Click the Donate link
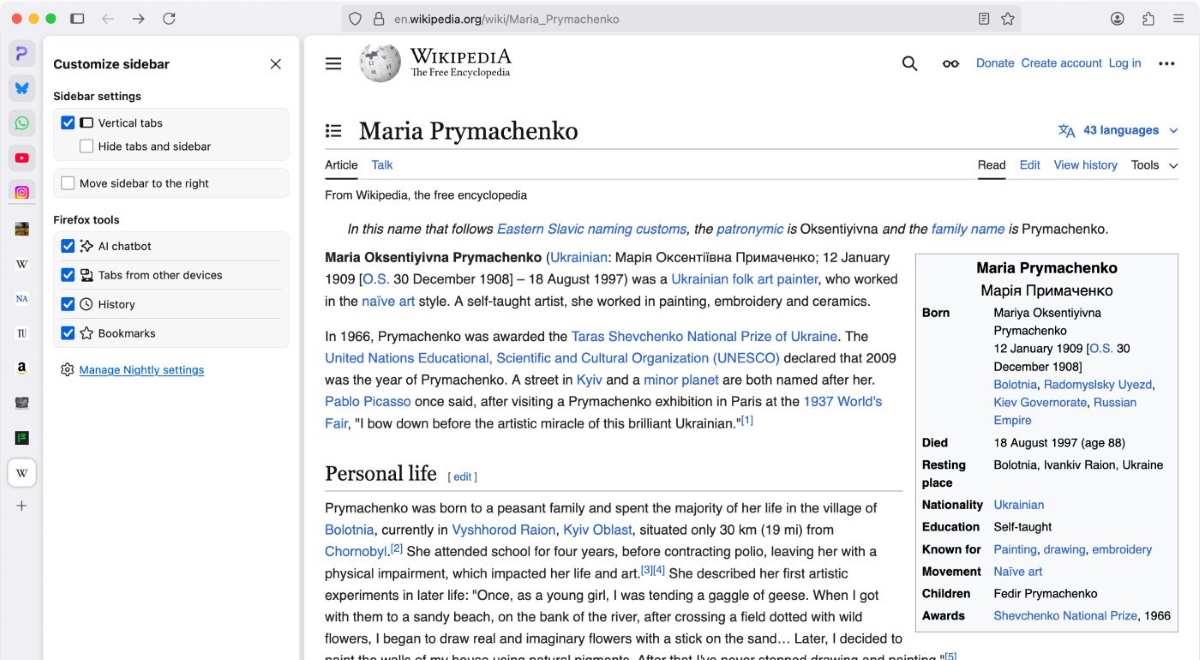The height and width of the screenshot is (660, 1200). pyautogui.click(x=995, y=62)
